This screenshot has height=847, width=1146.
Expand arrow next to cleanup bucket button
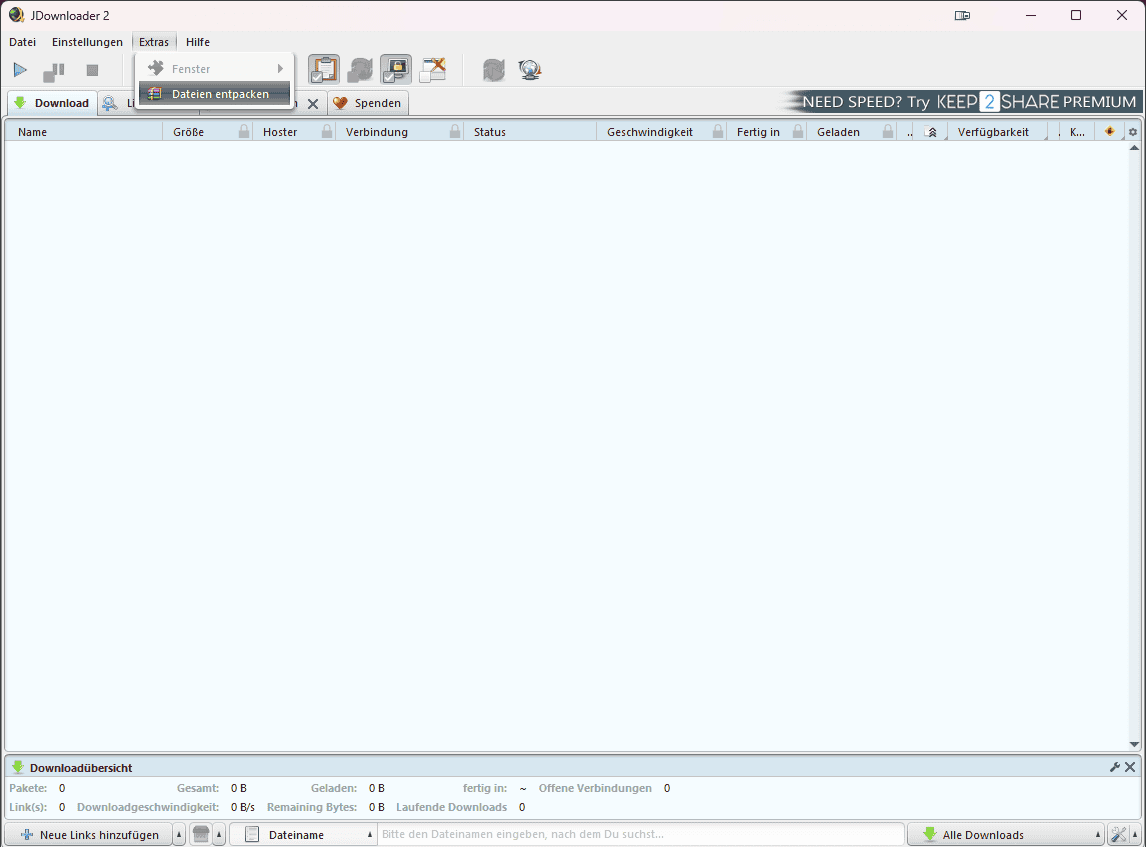point(219,835)
